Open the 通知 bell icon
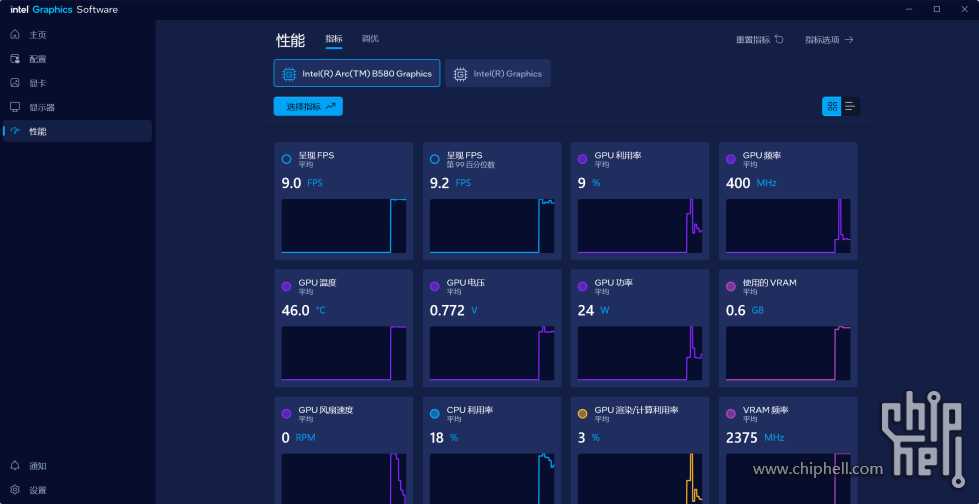Image resolution: width=979 pixels, height=504 pixels. pos(15,466)
